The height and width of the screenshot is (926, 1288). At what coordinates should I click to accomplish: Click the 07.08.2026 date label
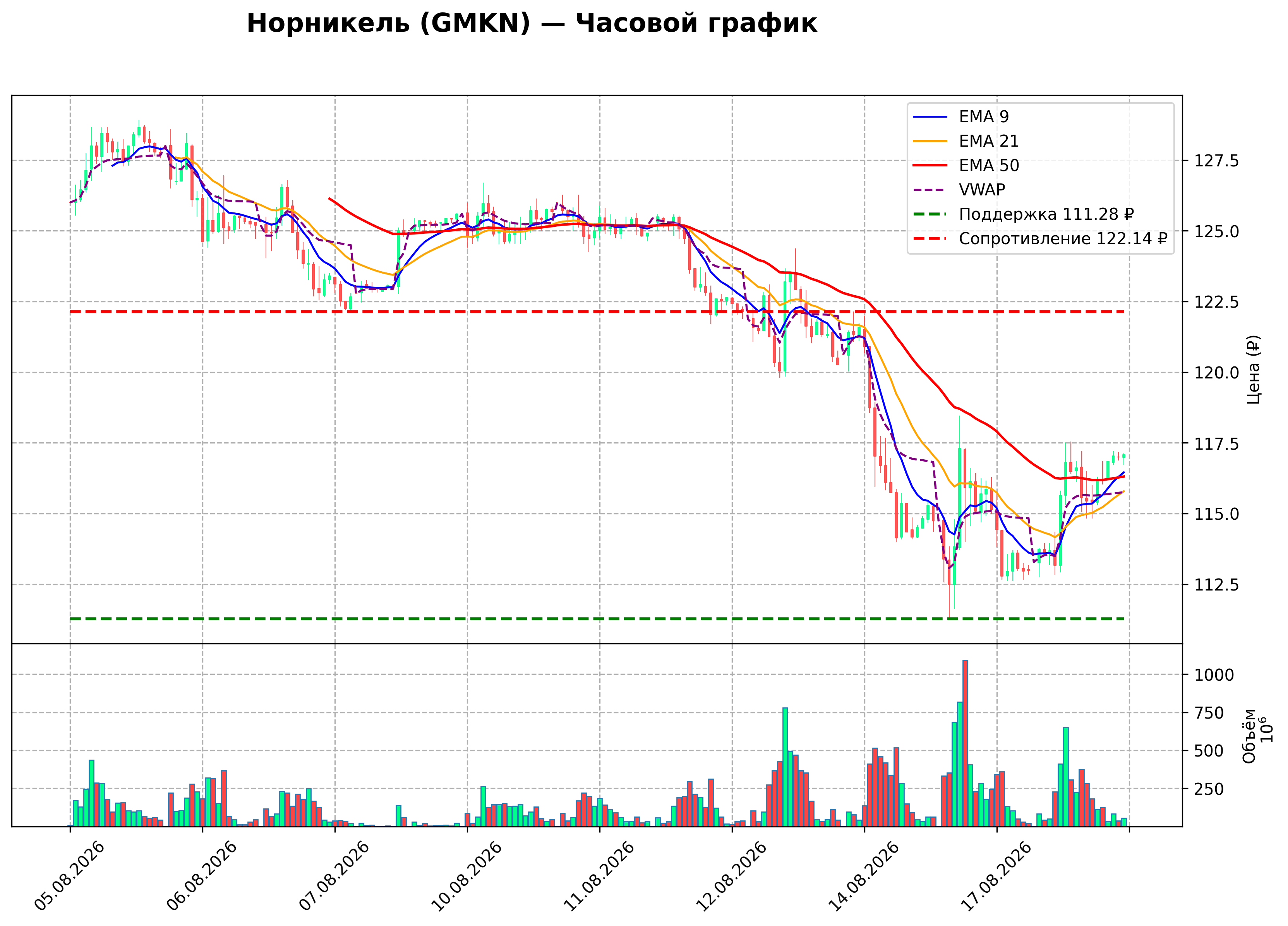tap(334, 876)
